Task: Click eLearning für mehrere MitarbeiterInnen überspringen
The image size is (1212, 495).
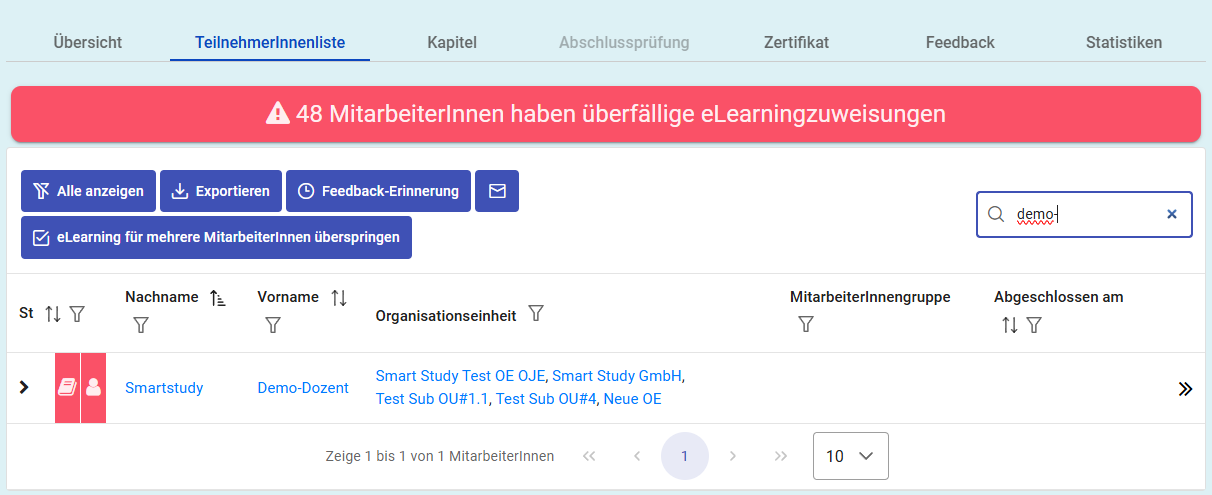Action: click(216, 238)
